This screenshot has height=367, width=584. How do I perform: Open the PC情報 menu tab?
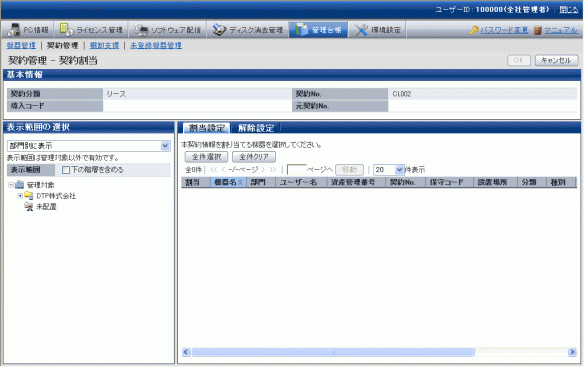(28, 30)
